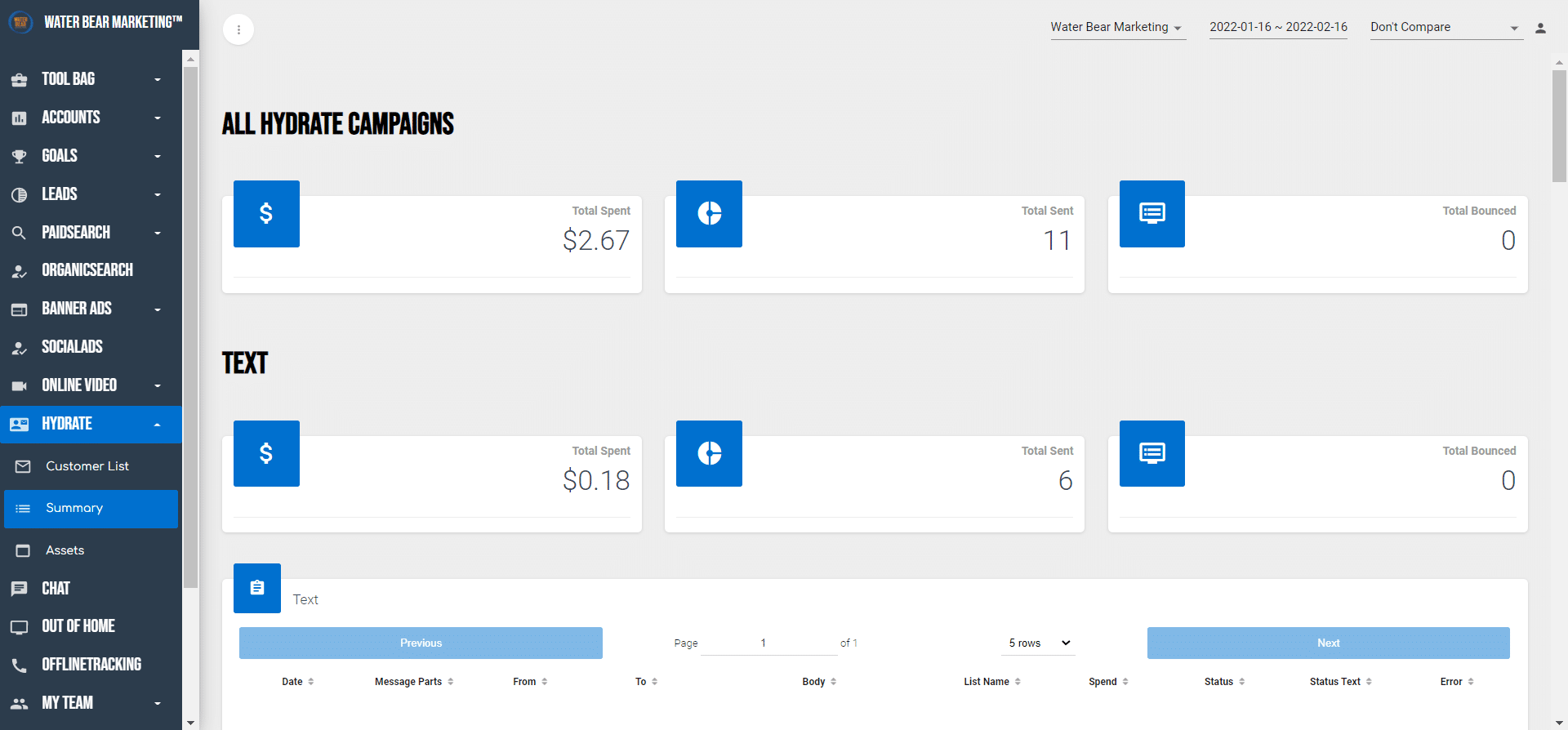Expand the Accounts menu arrow
This screenshot has height=730, width=1568.
(158, 118)
